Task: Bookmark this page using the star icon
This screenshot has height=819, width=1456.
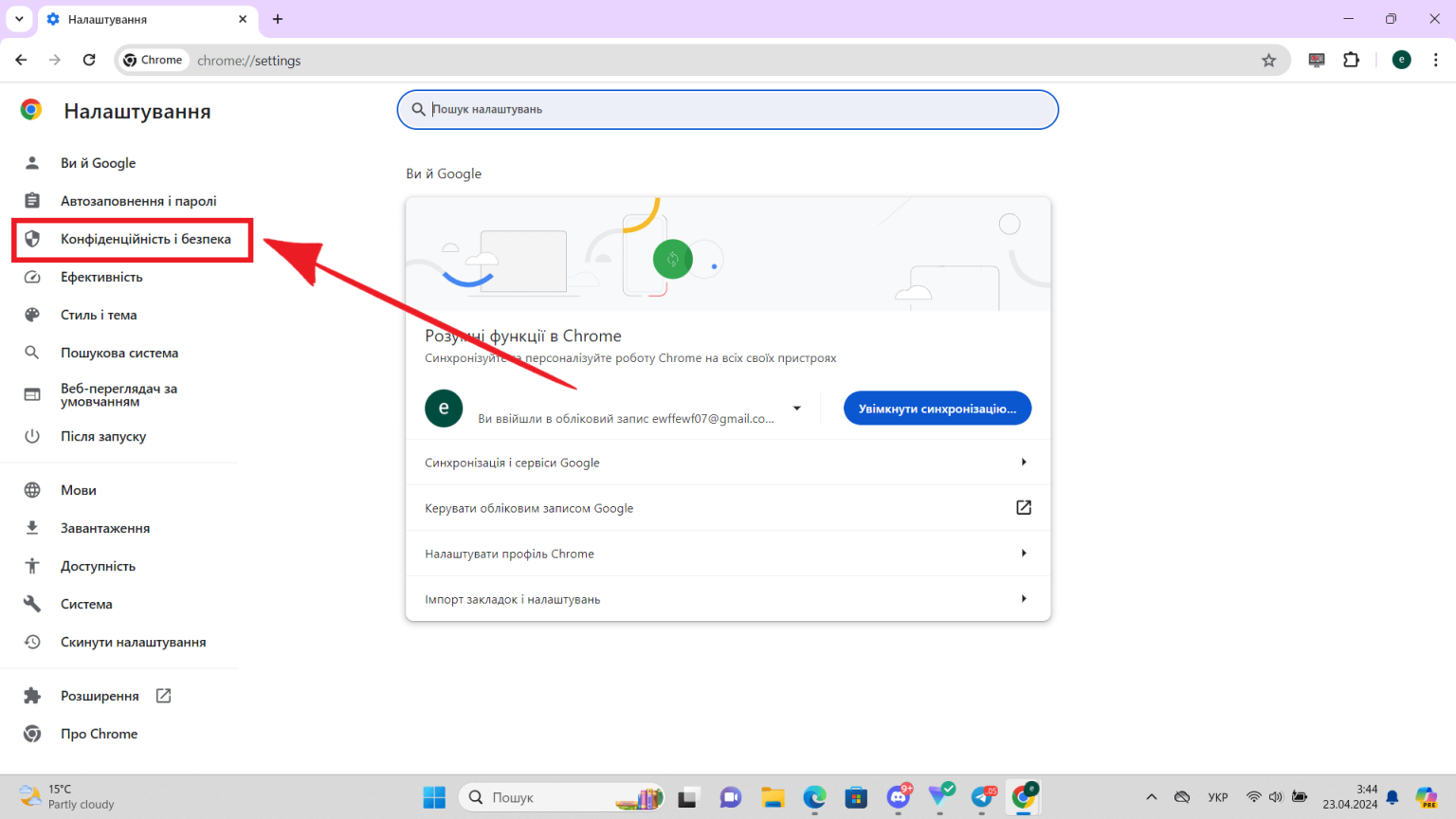Action: point(1268,59)
